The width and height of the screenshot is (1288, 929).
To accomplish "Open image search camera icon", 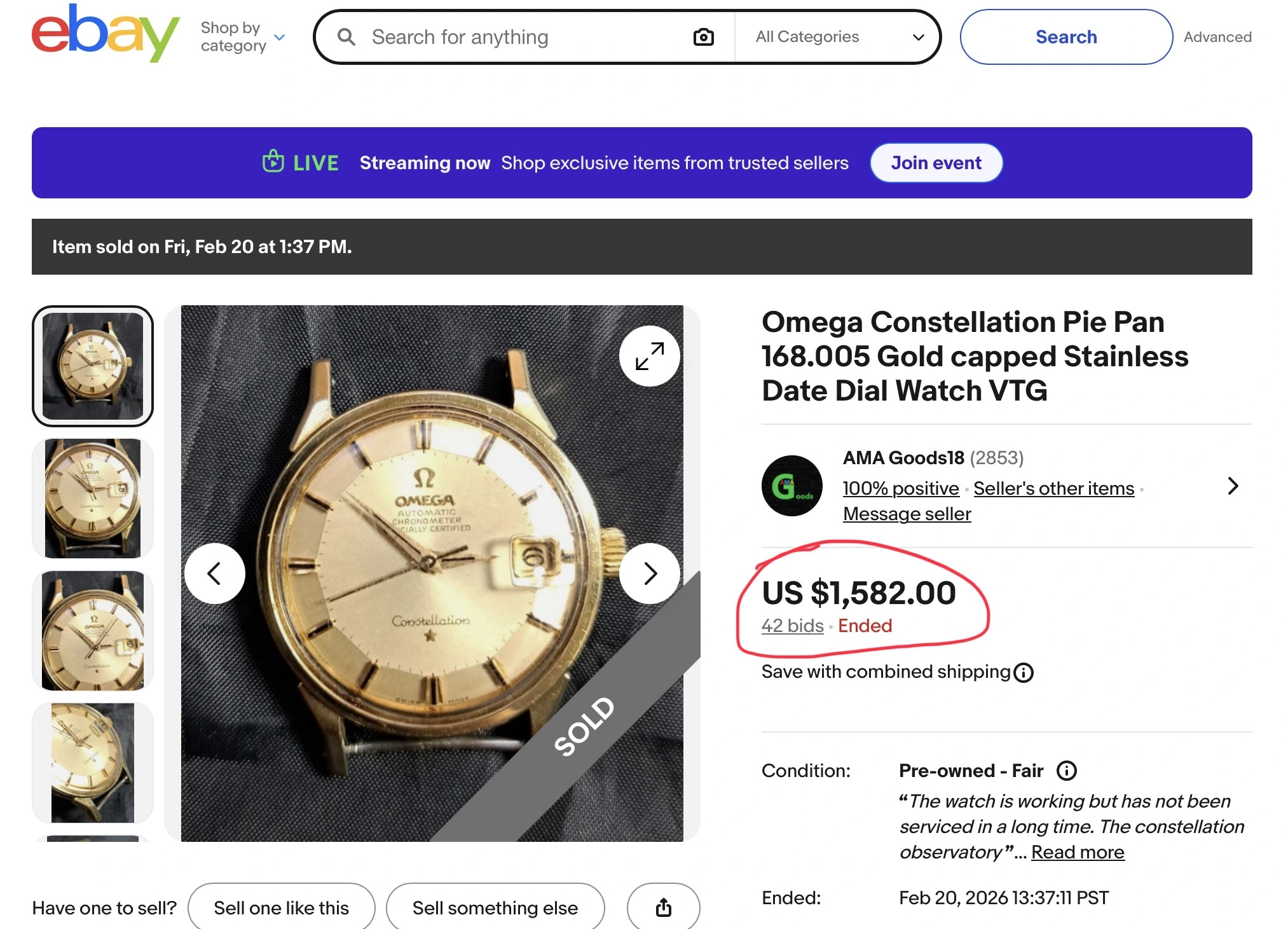I will (x=703, y=37).
